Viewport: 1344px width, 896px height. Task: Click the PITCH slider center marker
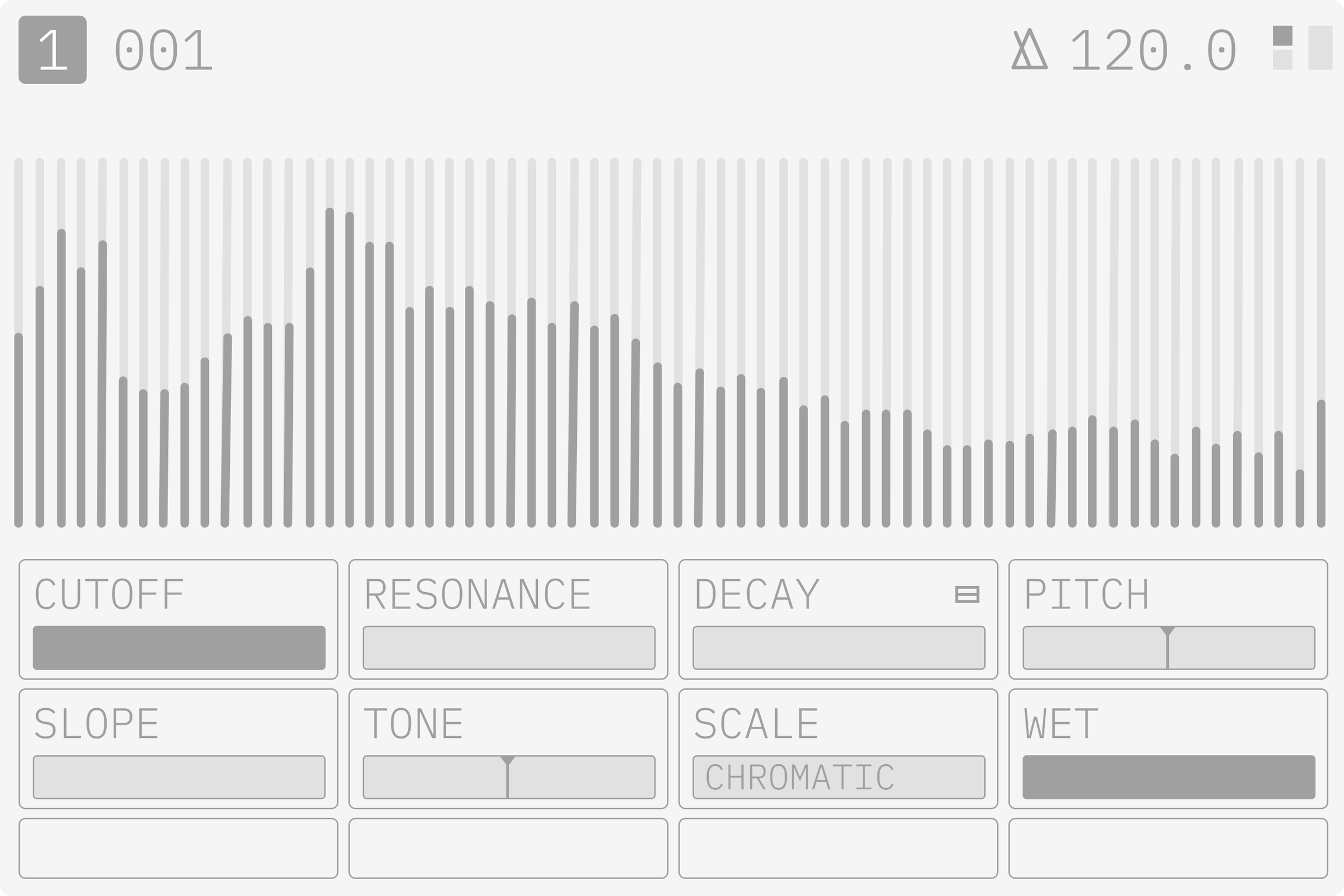(1167, 647)
